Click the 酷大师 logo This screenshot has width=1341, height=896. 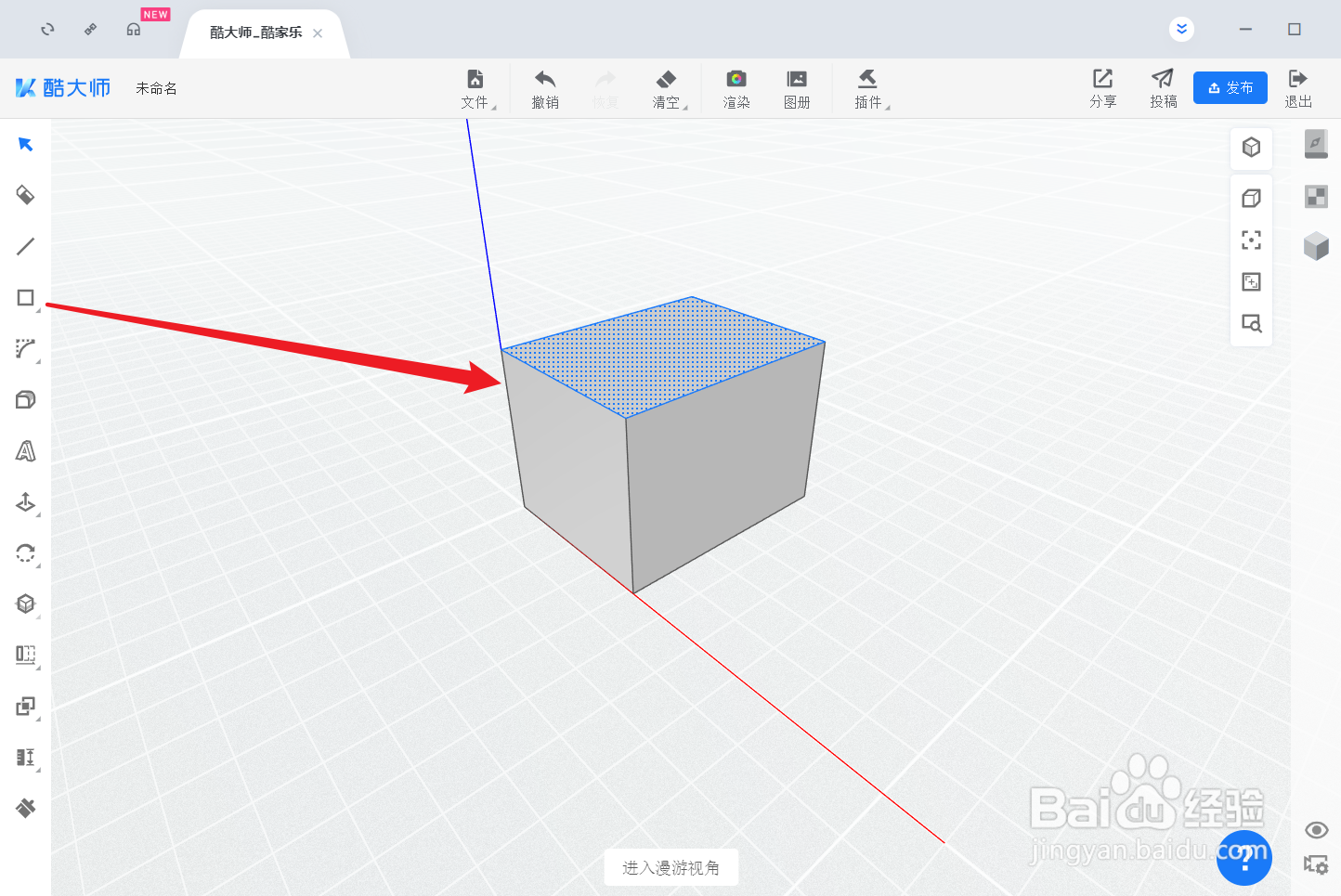pyautogui.click(x=63, y=88)
